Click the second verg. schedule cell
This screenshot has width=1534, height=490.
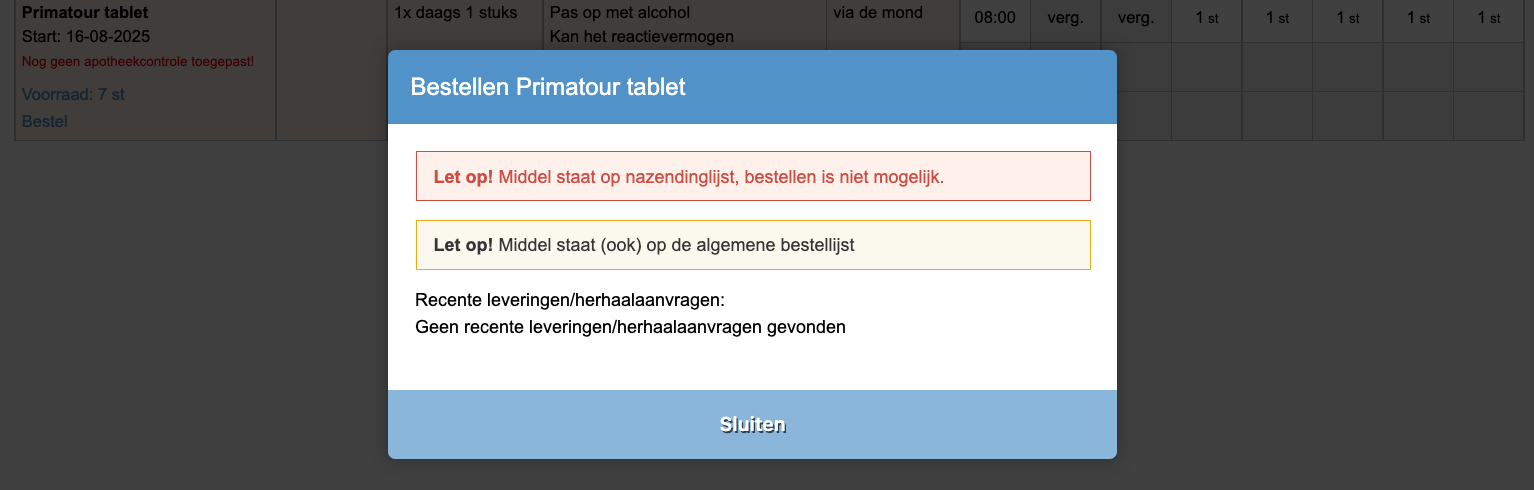(1135, 17)
